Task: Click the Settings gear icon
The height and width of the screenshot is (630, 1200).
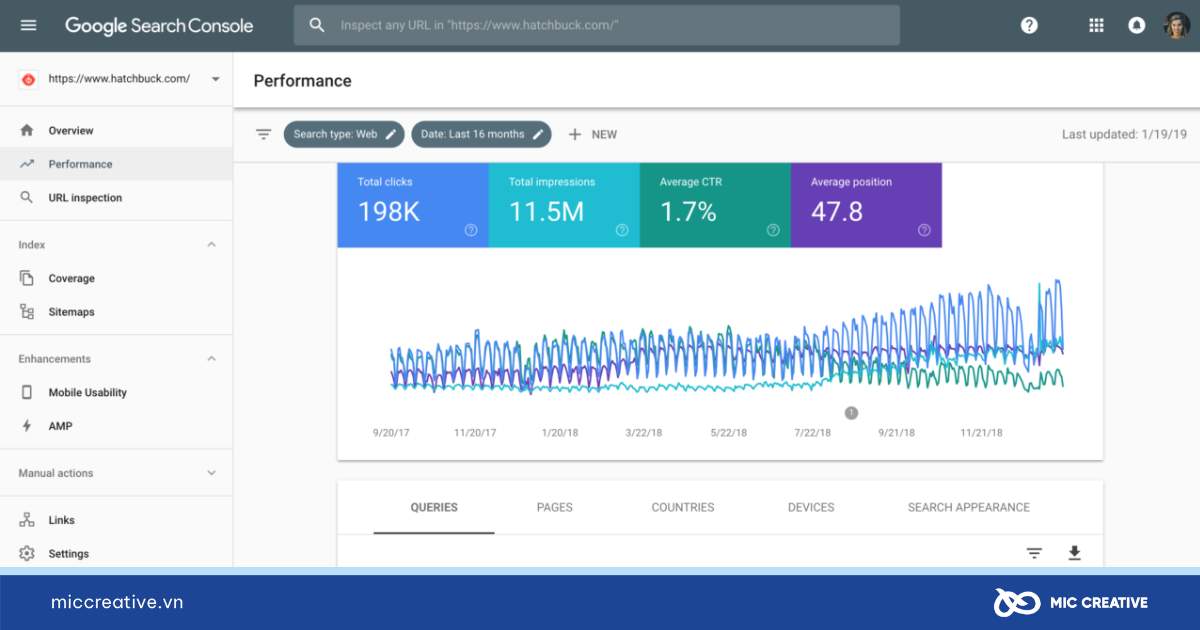Action: (27, 554)
